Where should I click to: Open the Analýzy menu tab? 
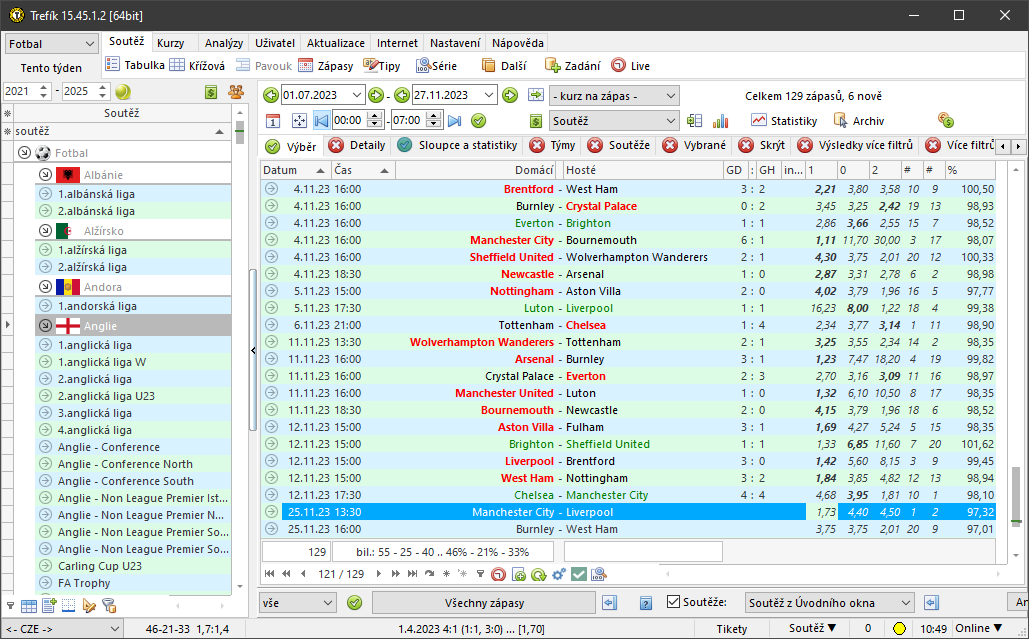(224, 43)
